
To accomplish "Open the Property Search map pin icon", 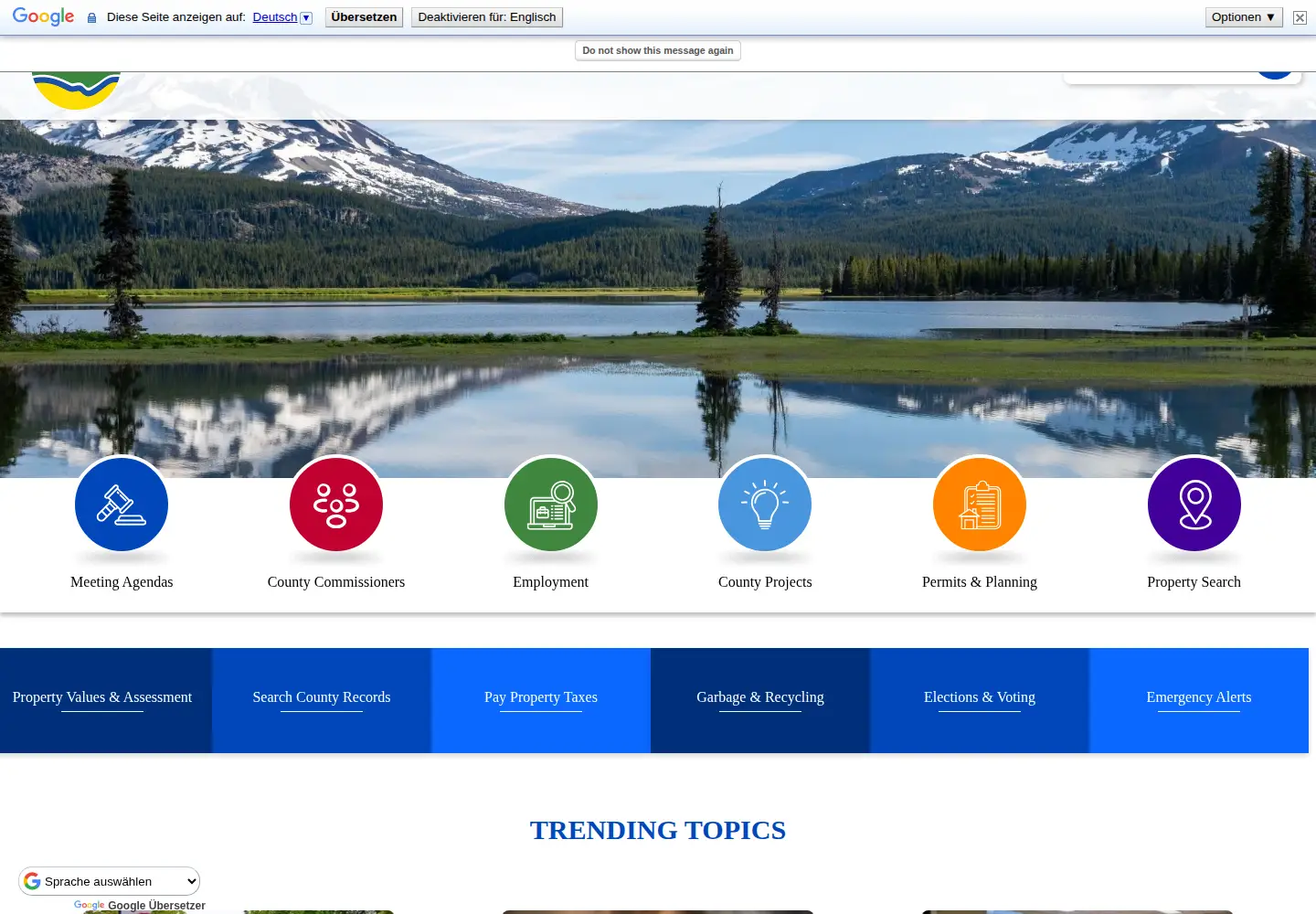I will (x=1194, y=505).
